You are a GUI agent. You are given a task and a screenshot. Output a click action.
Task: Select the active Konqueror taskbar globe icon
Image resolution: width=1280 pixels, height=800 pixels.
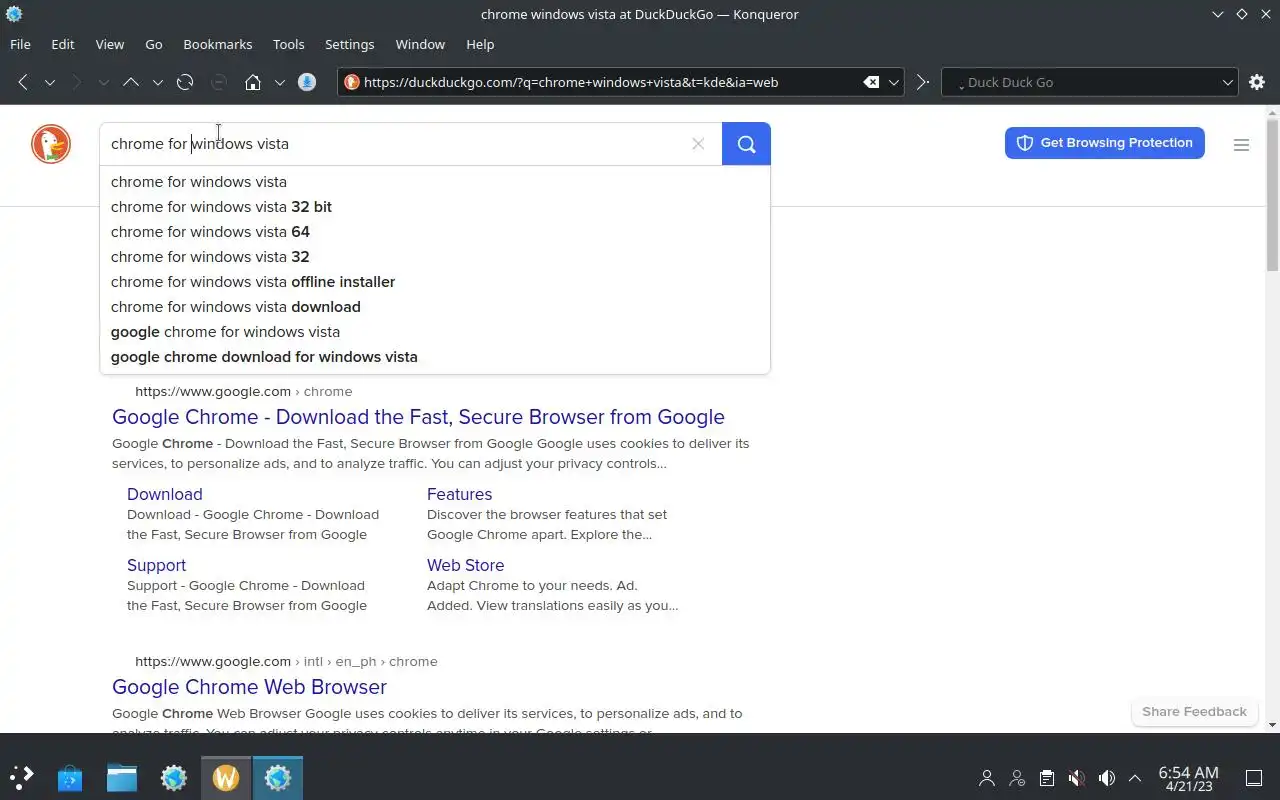coord(278,777)
